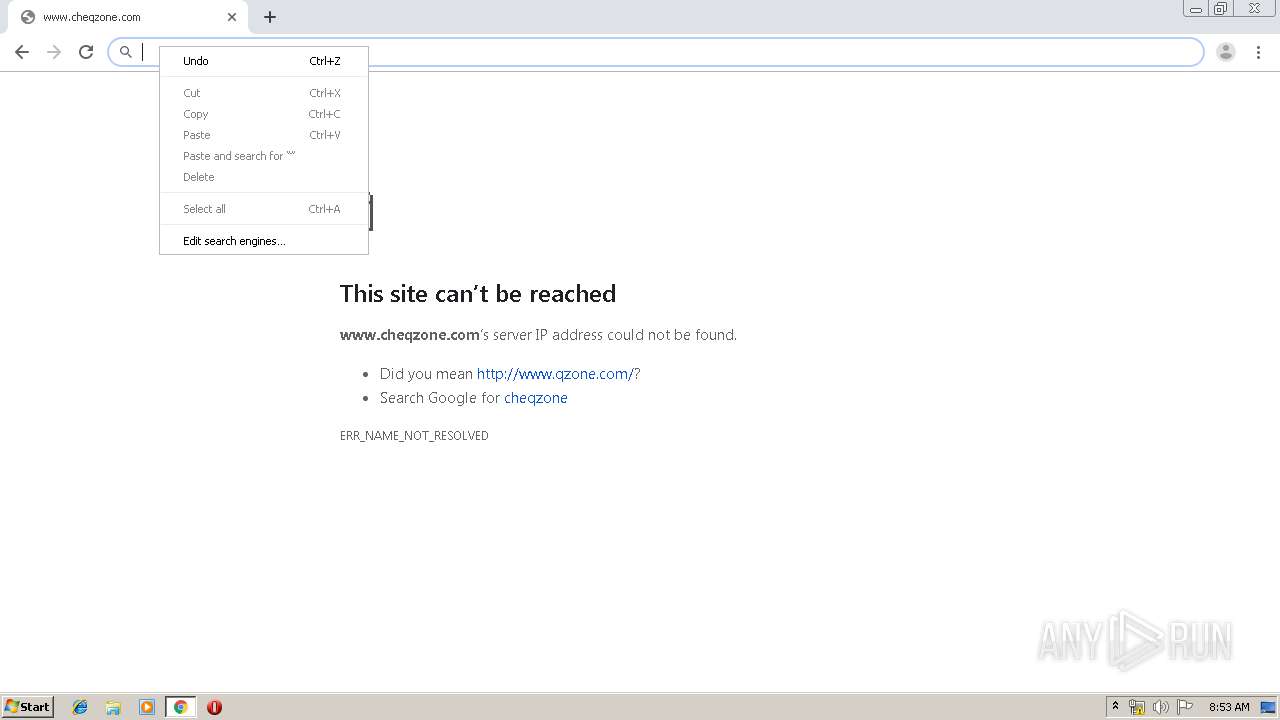The width and height of the screenshot is (1280, 720).
Task: Open the Action Center flag icon
Action: [x=1185, y=707]
